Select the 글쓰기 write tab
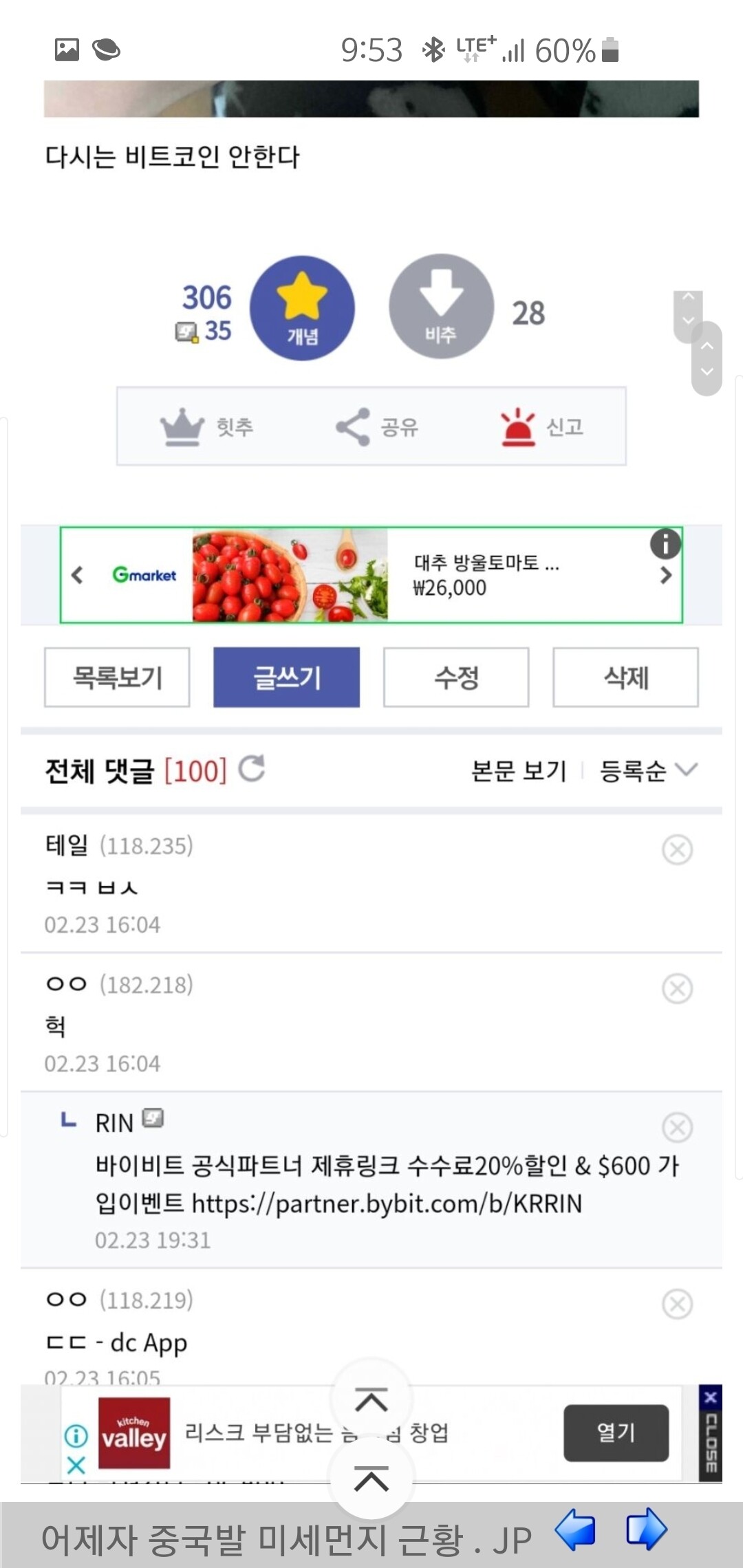 click(x=288, y=677)
